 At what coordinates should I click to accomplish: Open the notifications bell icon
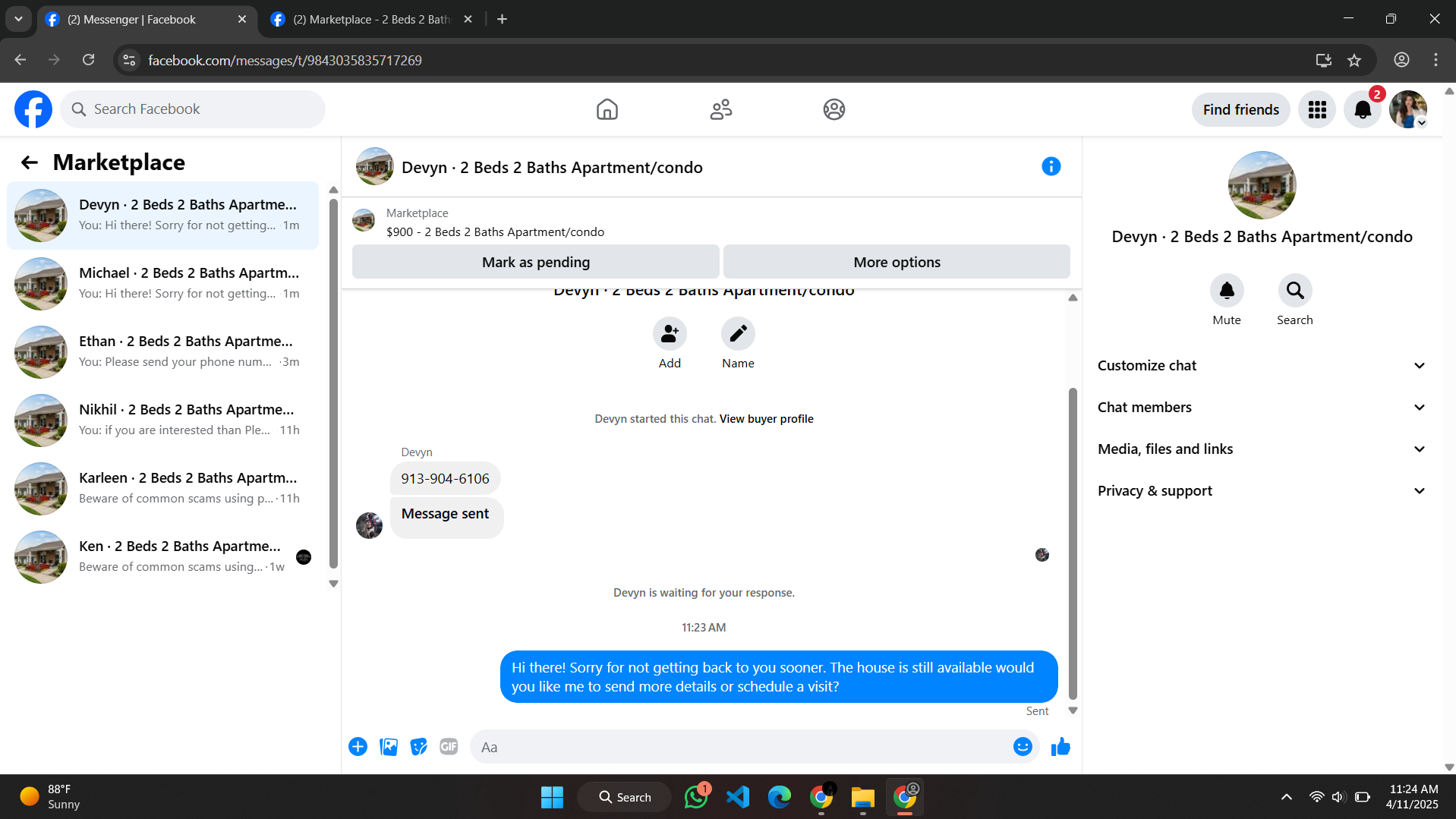tap(1363, 109)
